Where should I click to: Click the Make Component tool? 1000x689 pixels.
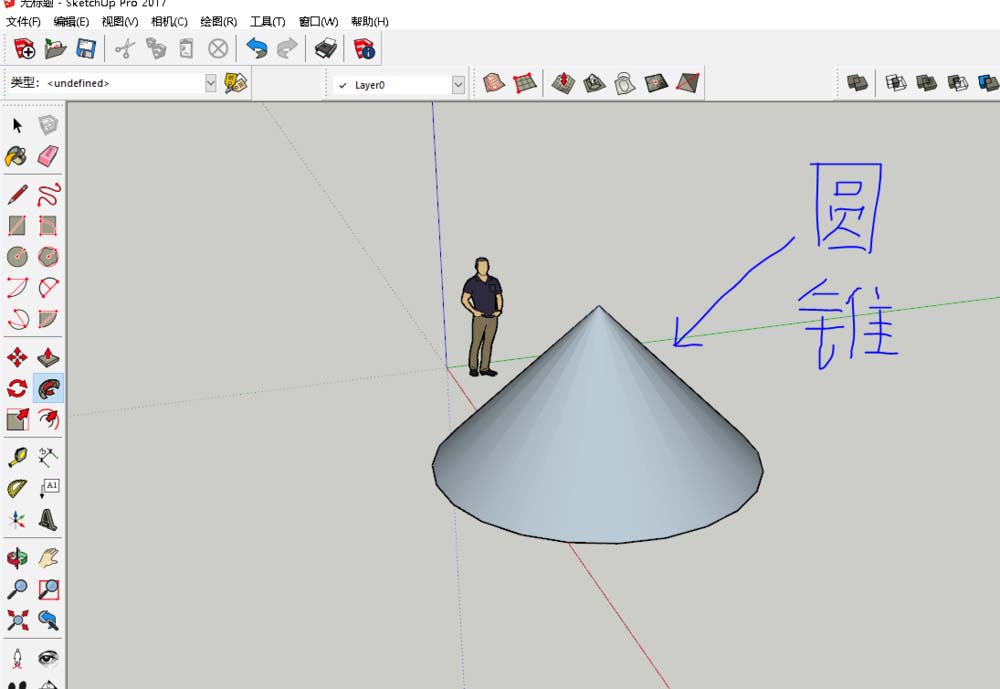point(48,125)
